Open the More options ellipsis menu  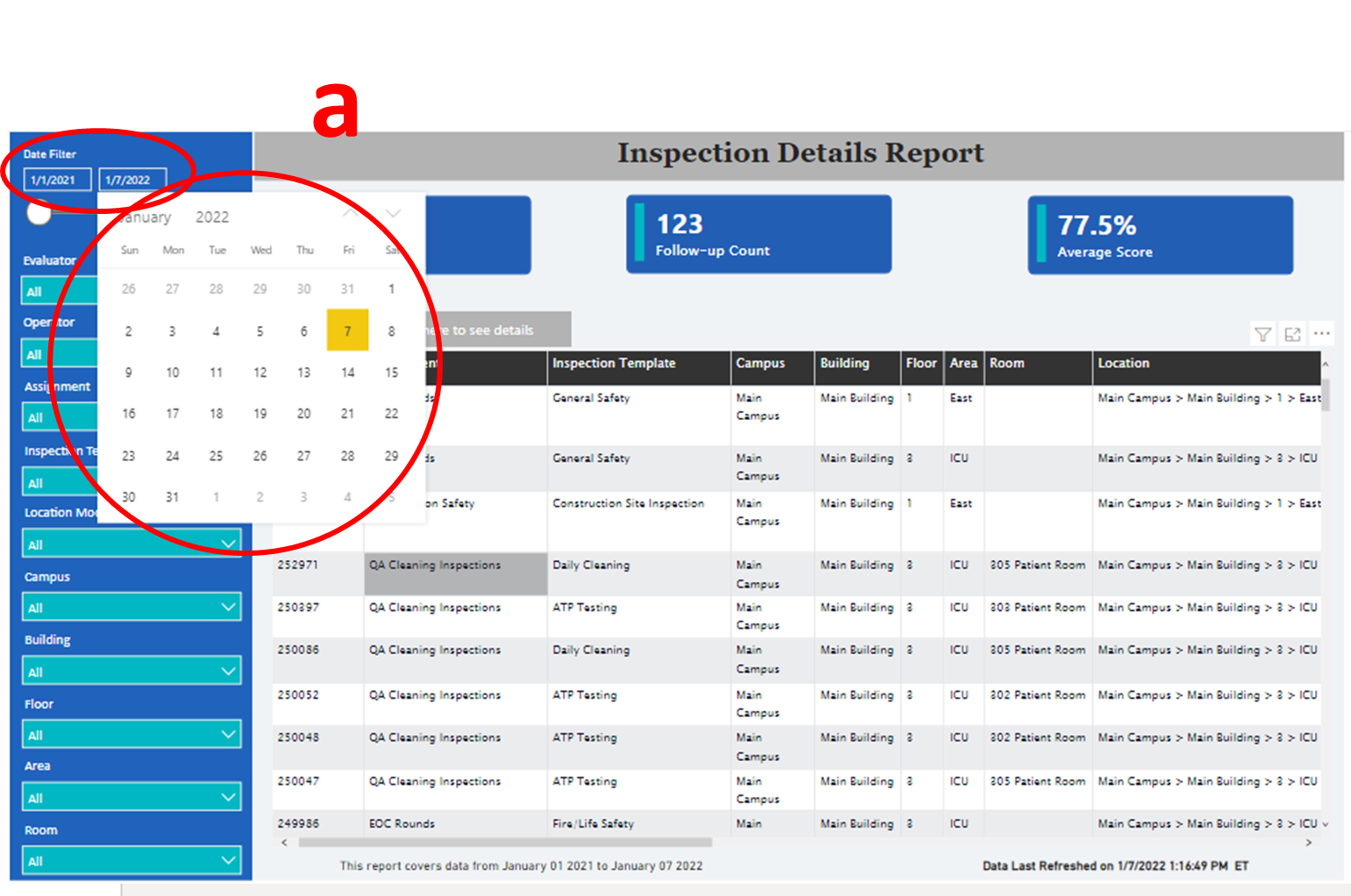[x=1323, y=334]
